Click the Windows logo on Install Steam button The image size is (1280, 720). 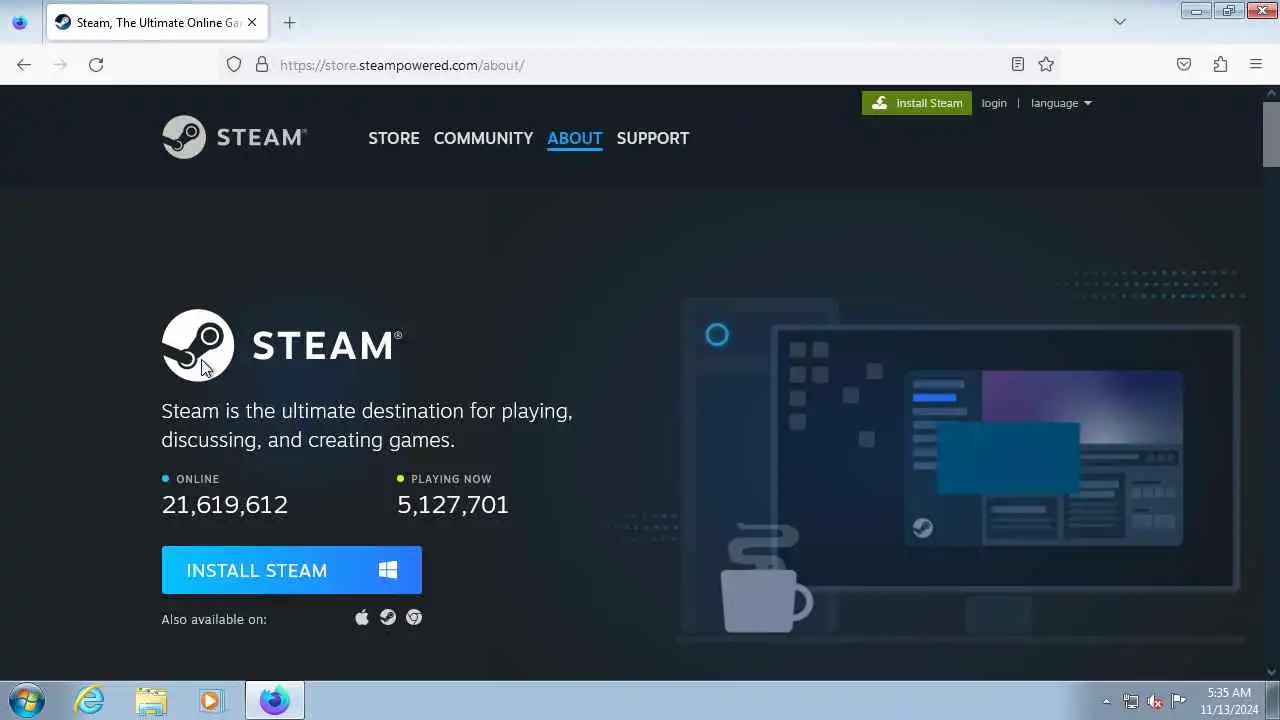(x=388, y=570)
